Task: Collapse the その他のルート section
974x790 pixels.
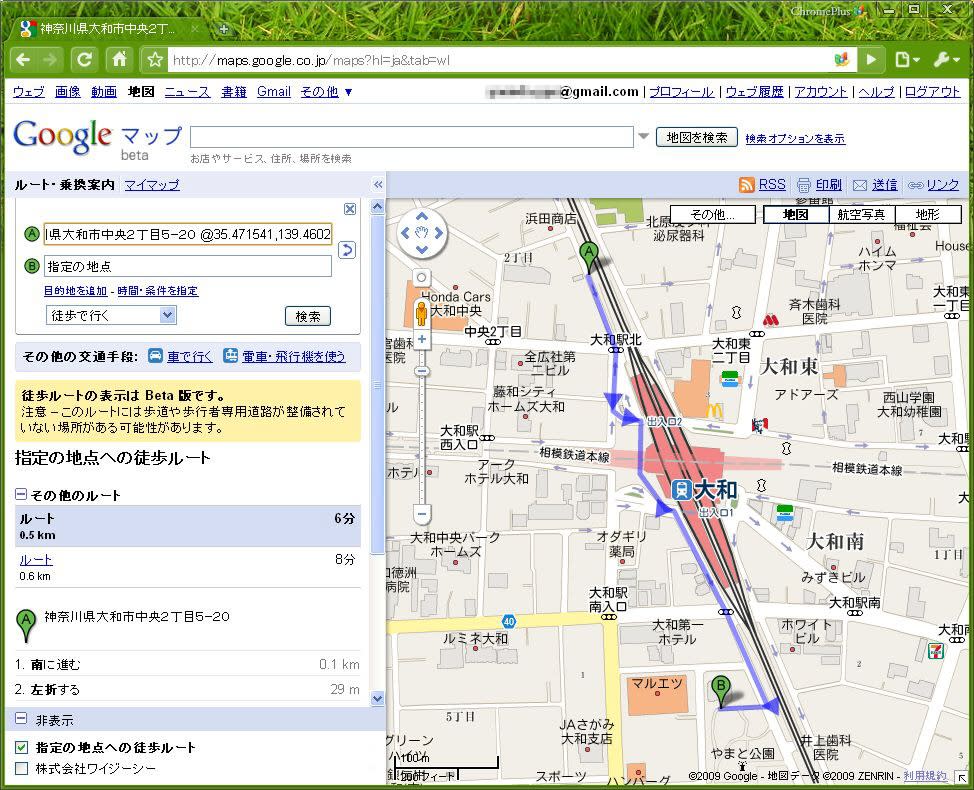Action: click(x=21, y=495)
